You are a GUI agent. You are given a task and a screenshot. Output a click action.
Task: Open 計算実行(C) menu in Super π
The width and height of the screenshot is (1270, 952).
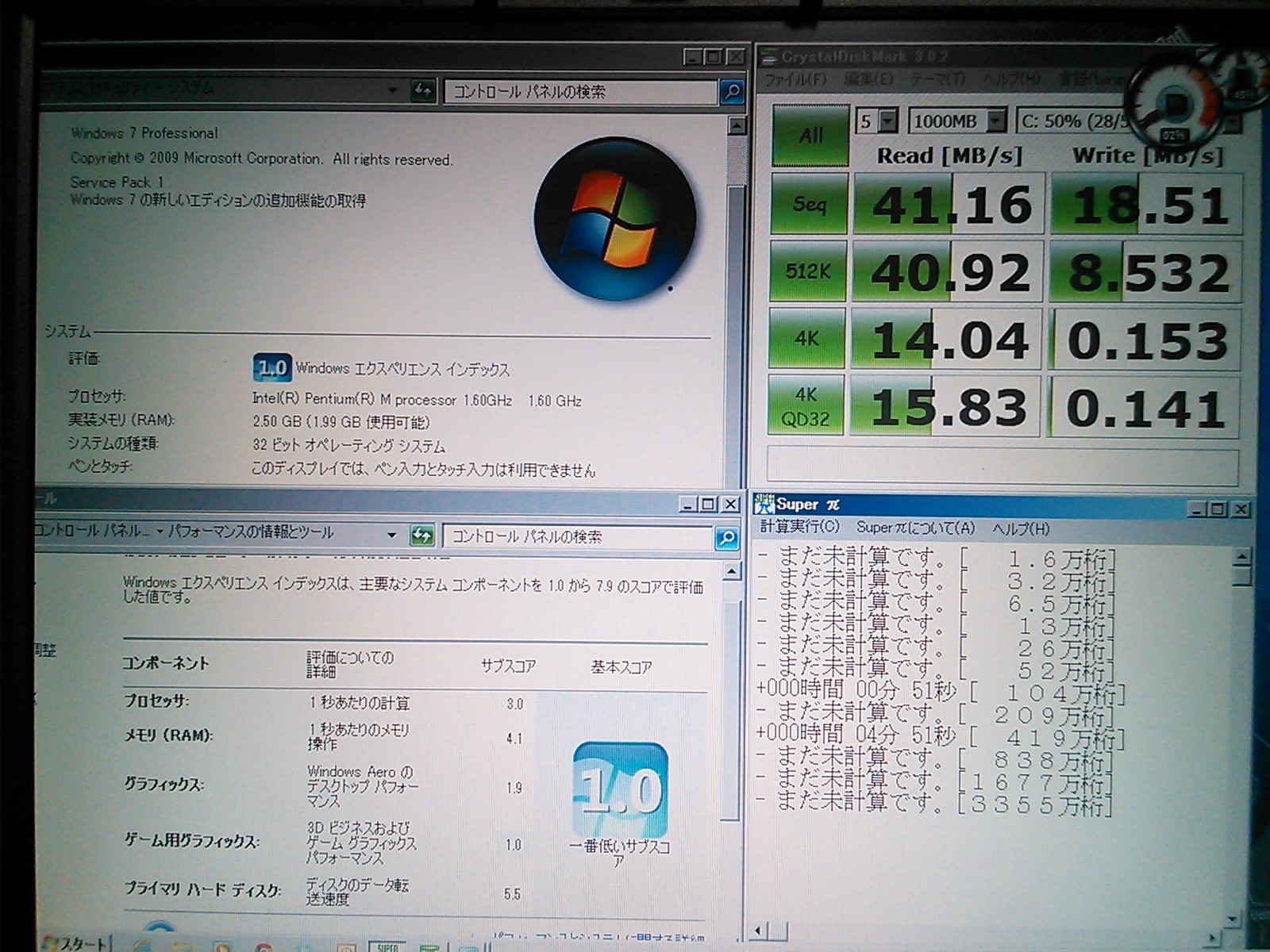click(799, 527)
